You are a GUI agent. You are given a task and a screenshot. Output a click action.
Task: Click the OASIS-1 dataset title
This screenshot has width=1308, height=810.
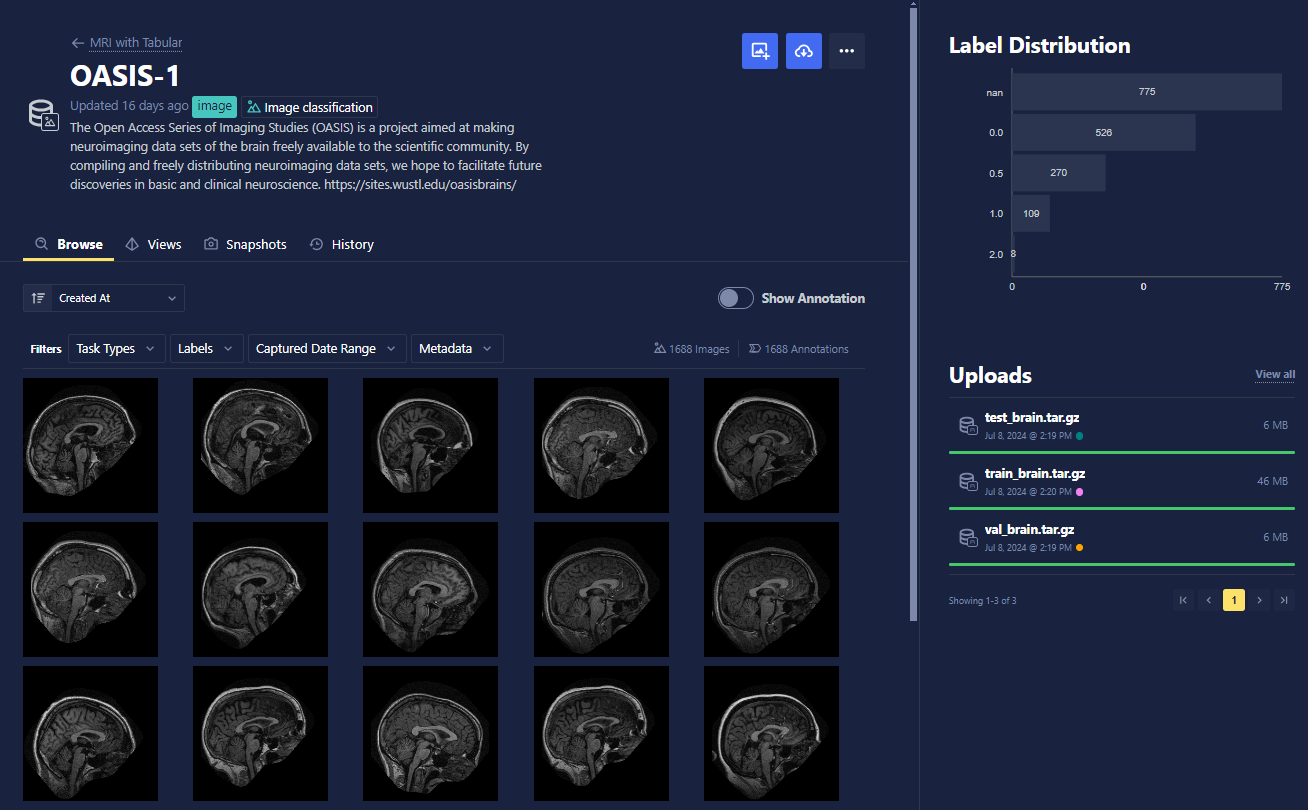click(125, 75)
